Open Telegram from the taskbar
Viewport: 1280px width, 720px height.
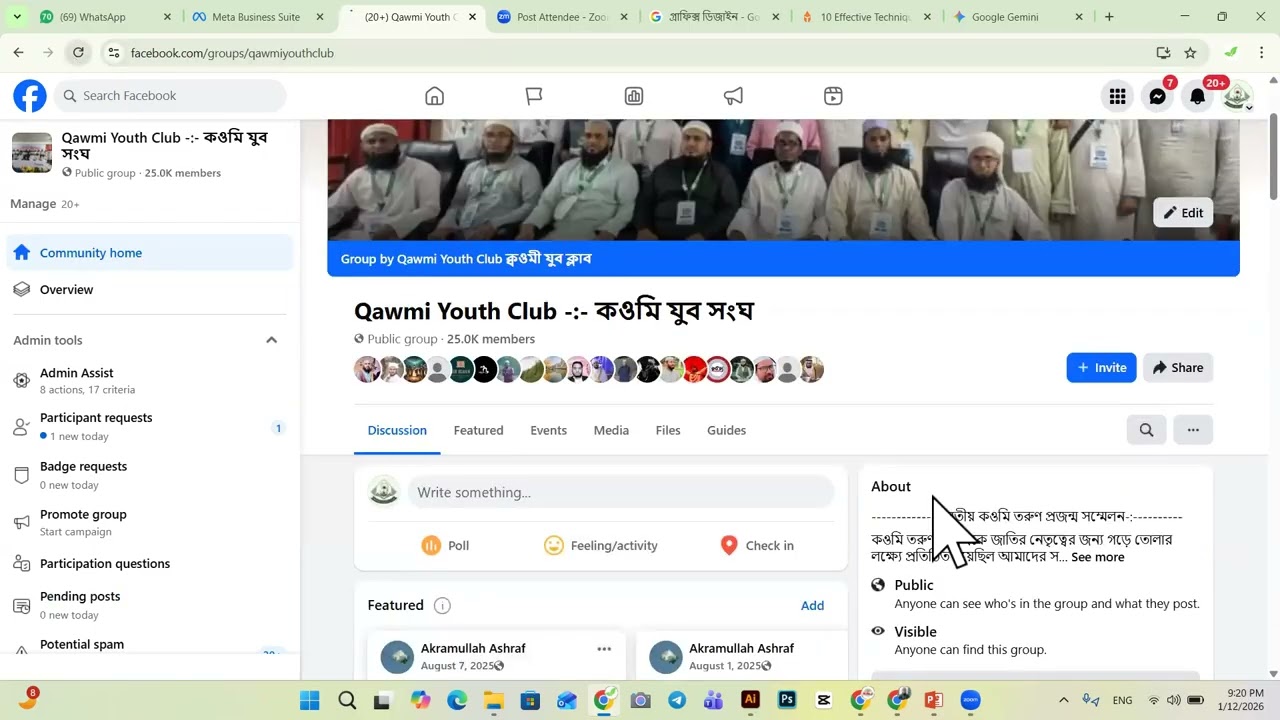click(x=677, y=700)
